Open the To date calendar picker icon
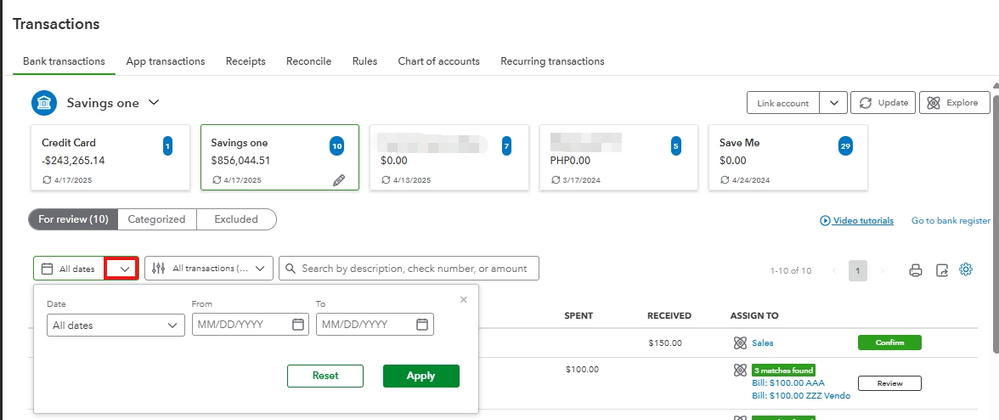Image resolution: width=999 pixels, height=420 pixels. click(x=422, y=325)
